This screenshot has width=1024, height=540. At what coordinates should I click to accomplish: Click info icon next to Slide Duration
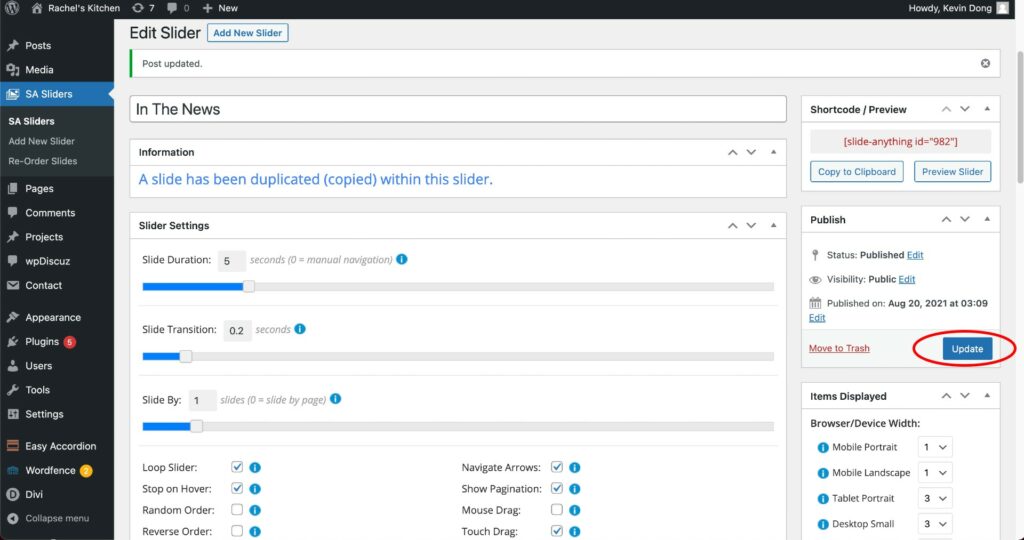point(402,259)
